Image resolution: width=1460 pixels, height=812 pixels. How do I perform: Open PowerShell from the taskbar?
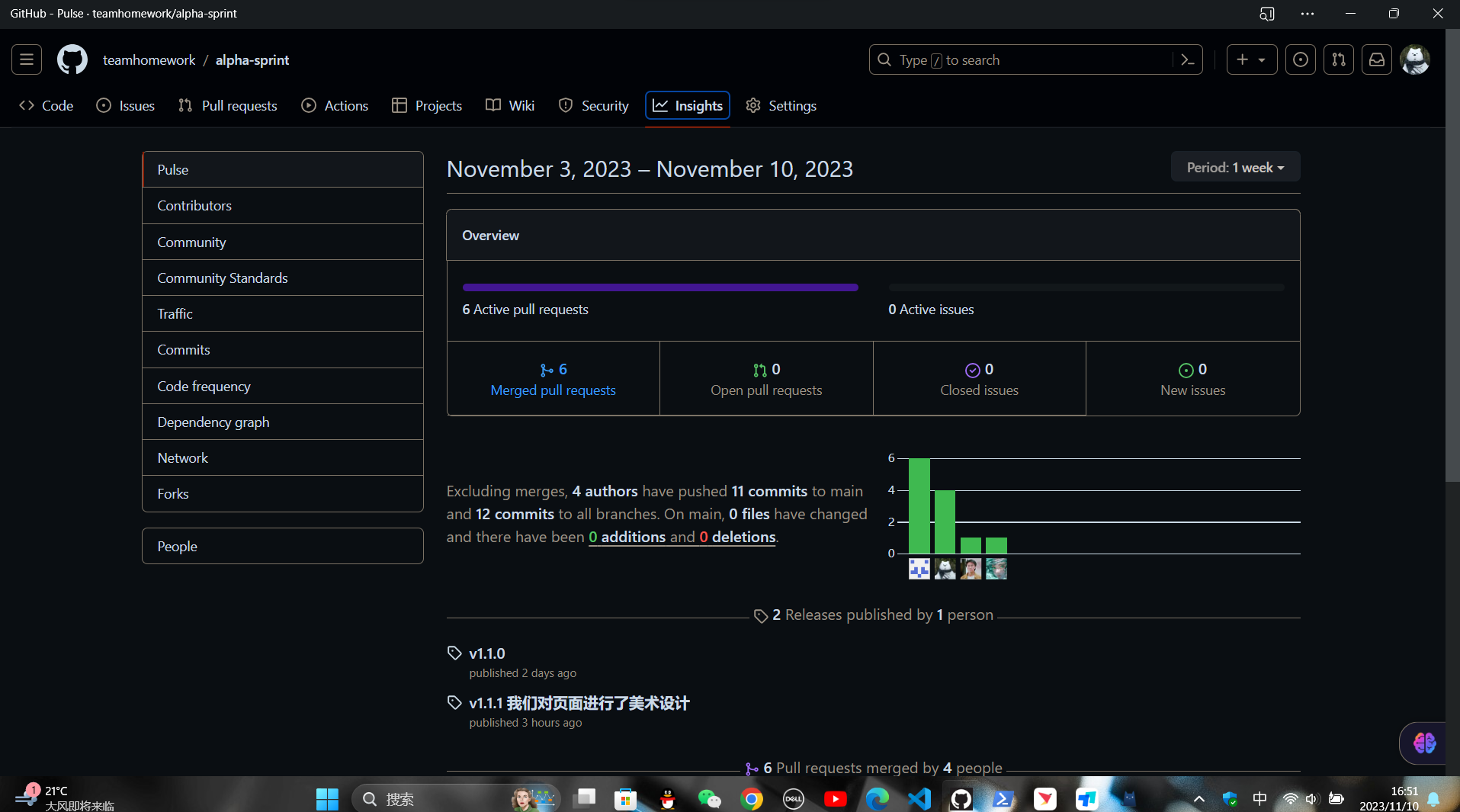click(x=1003, y=798)
